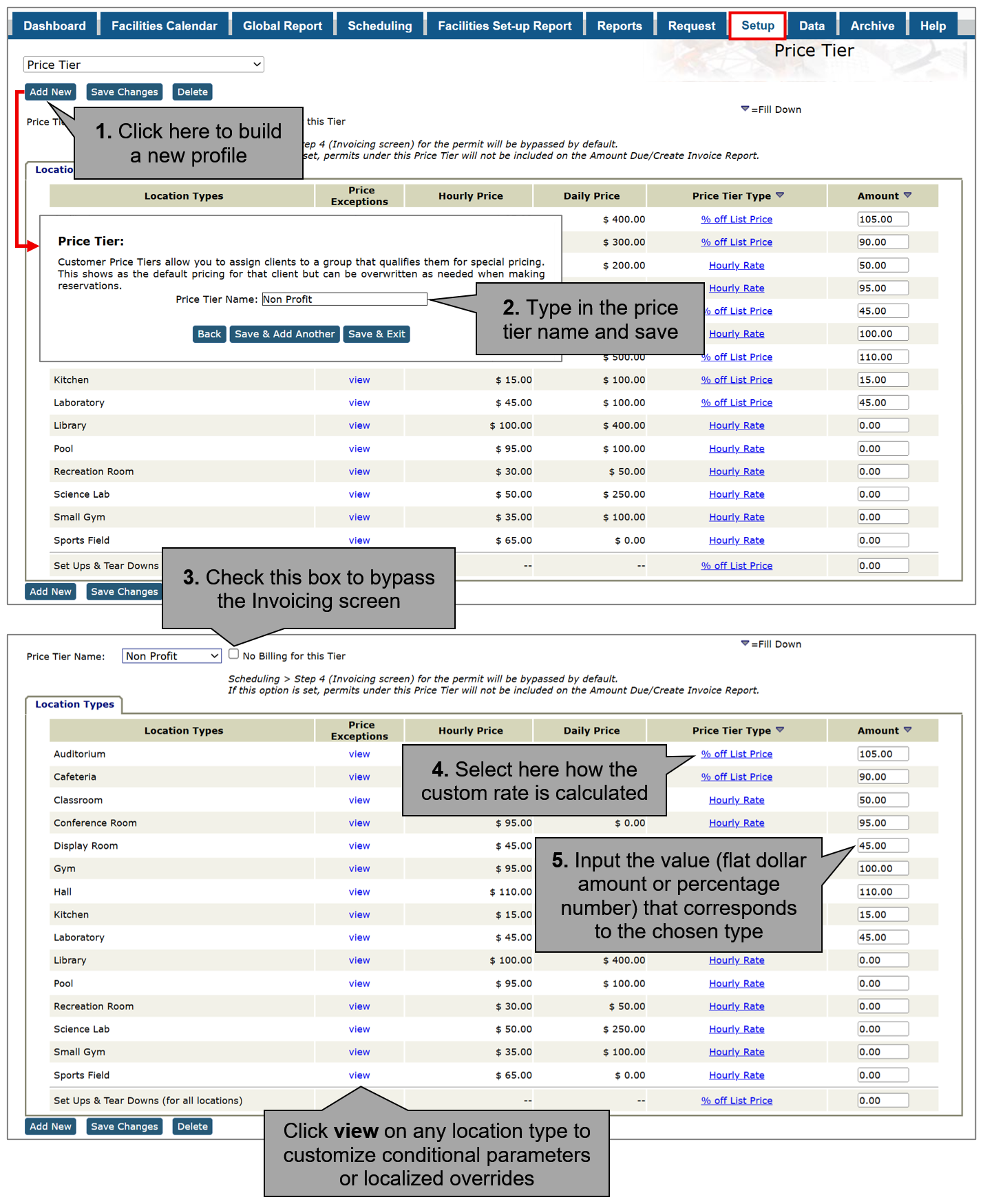This screenshot has height=1204, width=983.
Task: Click % off List Price for Set Ups & Tear Downs (for all locations)
Action: pyautogui.click(x=737, y=1100)
